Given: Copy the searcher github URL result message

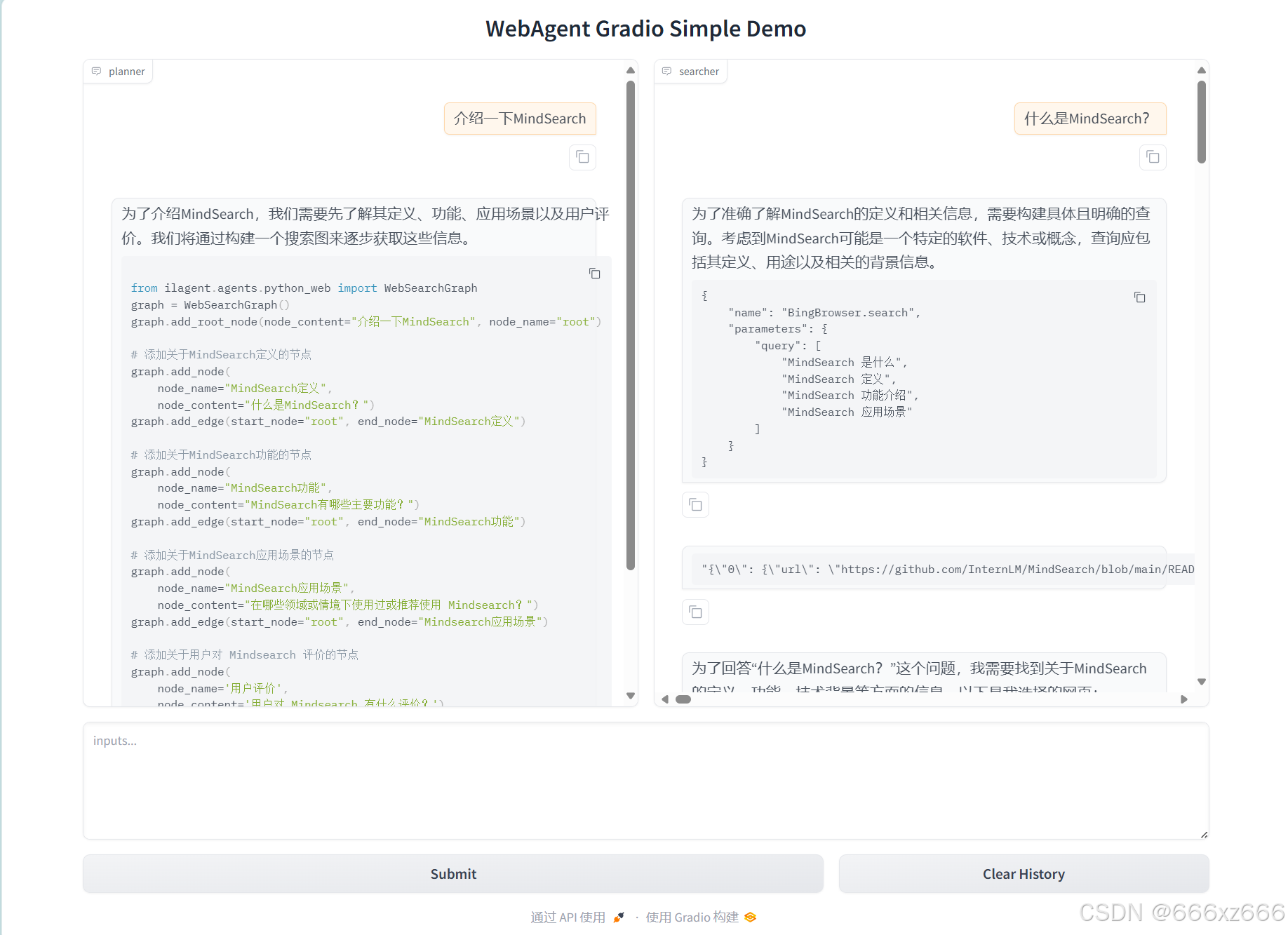Looking at the screenshot, I should (695, 612).
